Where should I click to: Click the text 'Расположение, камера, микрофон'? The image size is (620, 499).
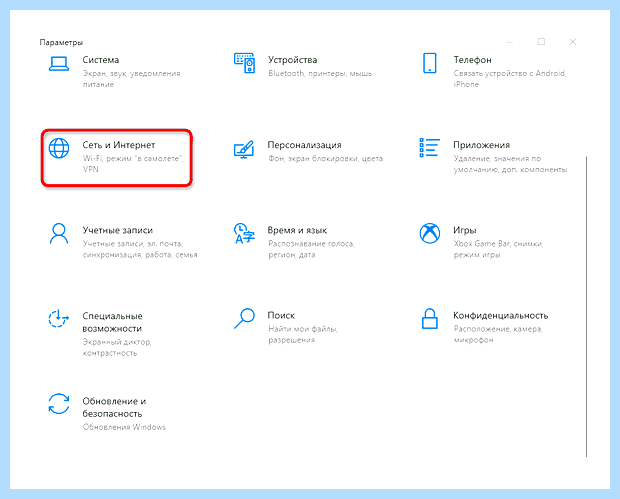[498, 334]
